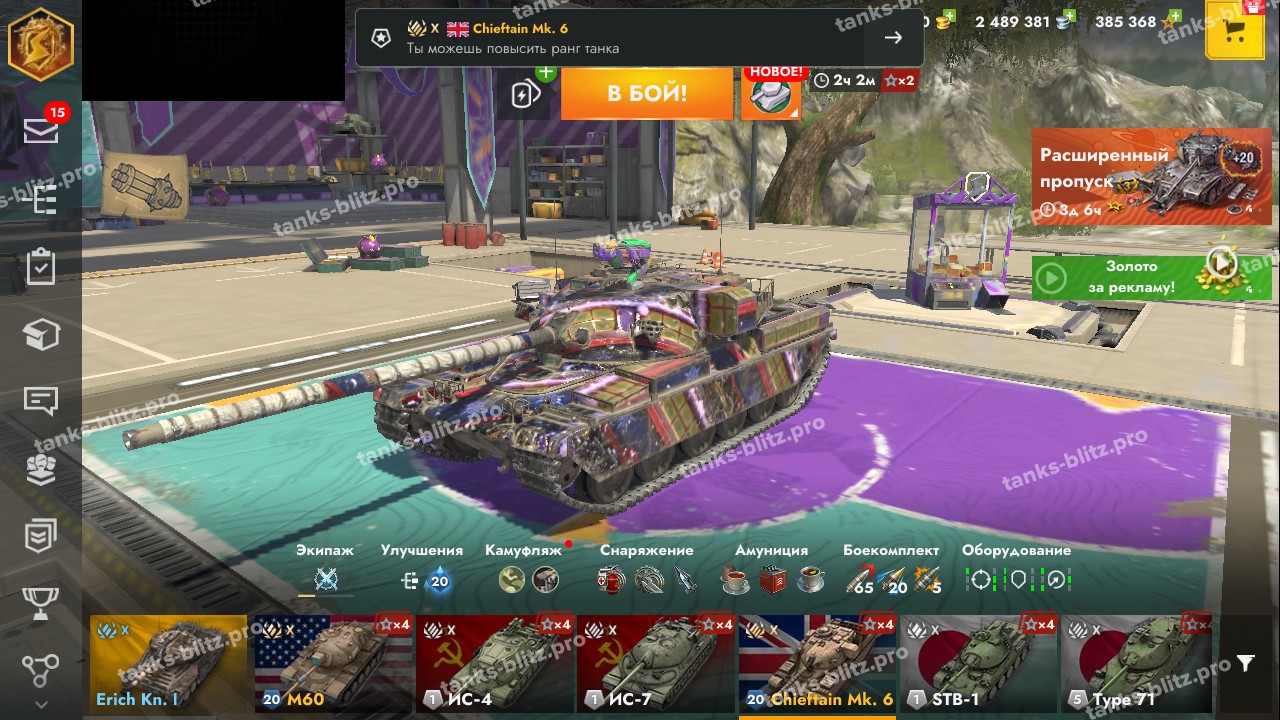Select the ИС-7 tank in carousel
Screen dimensions: 1280x720
pyautogui.click(x=656, y=663)
